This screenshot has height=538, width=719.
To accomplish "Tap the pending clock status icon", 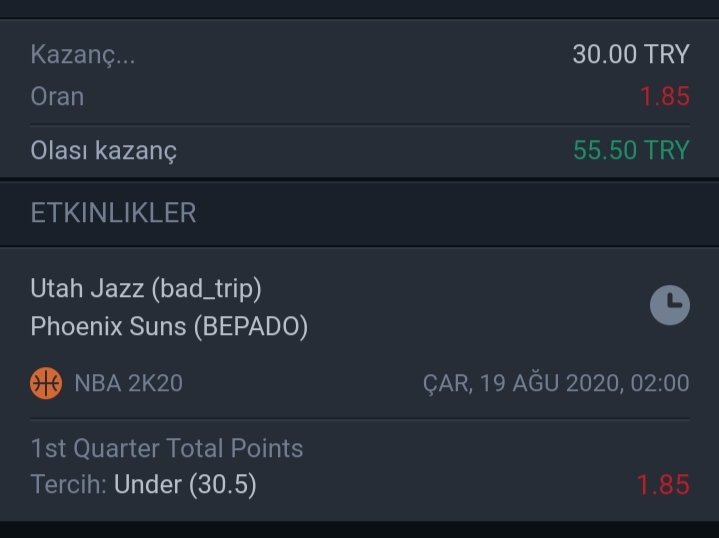I will tap(669, 305).
